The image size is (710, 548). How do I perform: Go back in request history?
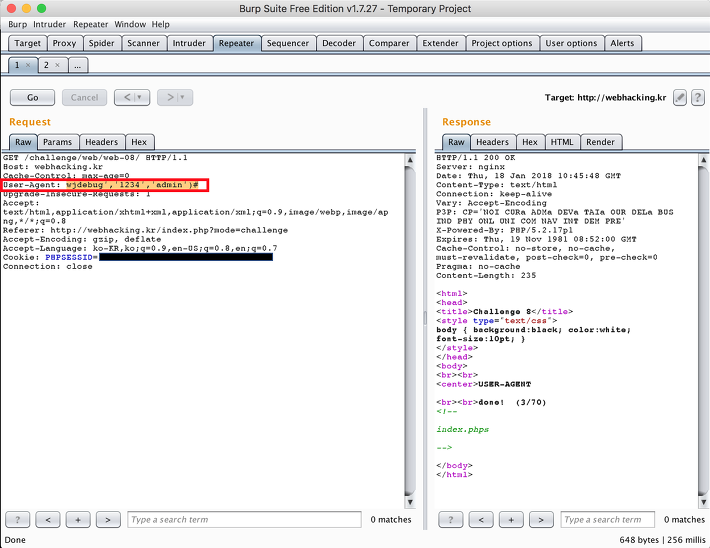coord(132,97)
